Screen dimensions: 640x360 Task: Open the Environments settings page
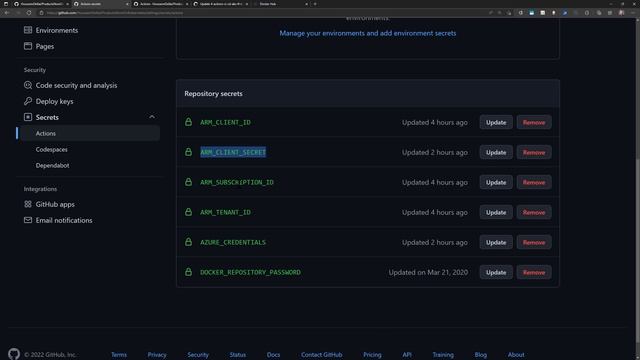(57, 30)
